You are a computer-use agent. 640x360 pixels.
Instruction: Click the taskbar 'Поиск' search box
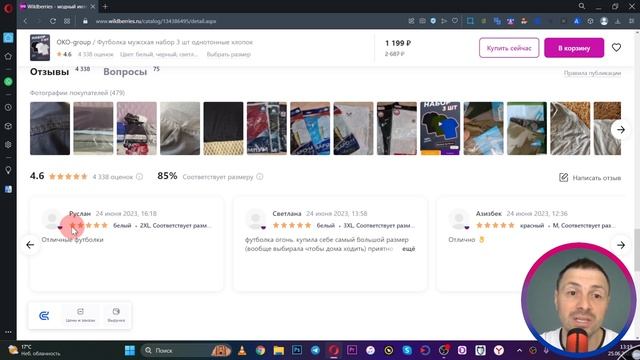point(186,350)
